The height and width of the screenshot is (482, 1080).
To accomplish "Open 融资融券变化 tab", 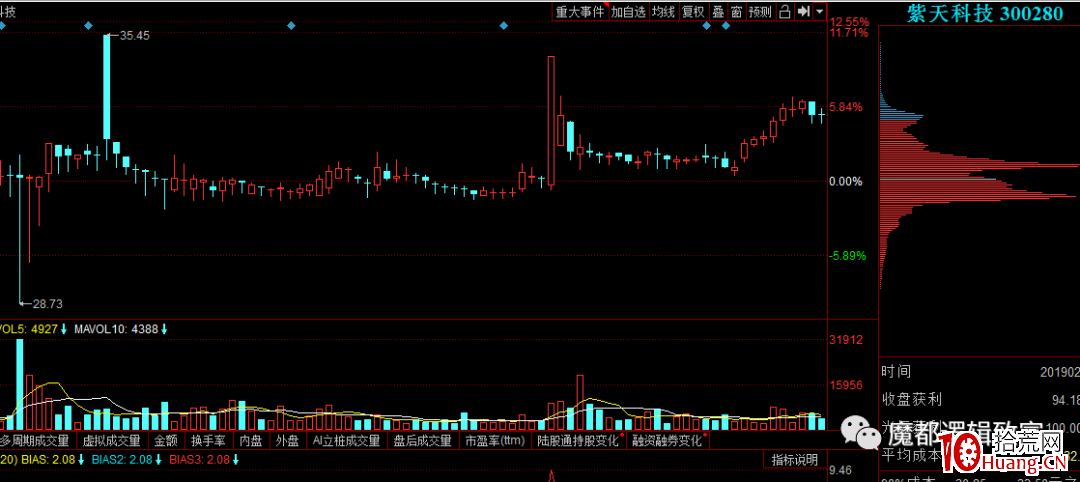I will click(668, 440).
